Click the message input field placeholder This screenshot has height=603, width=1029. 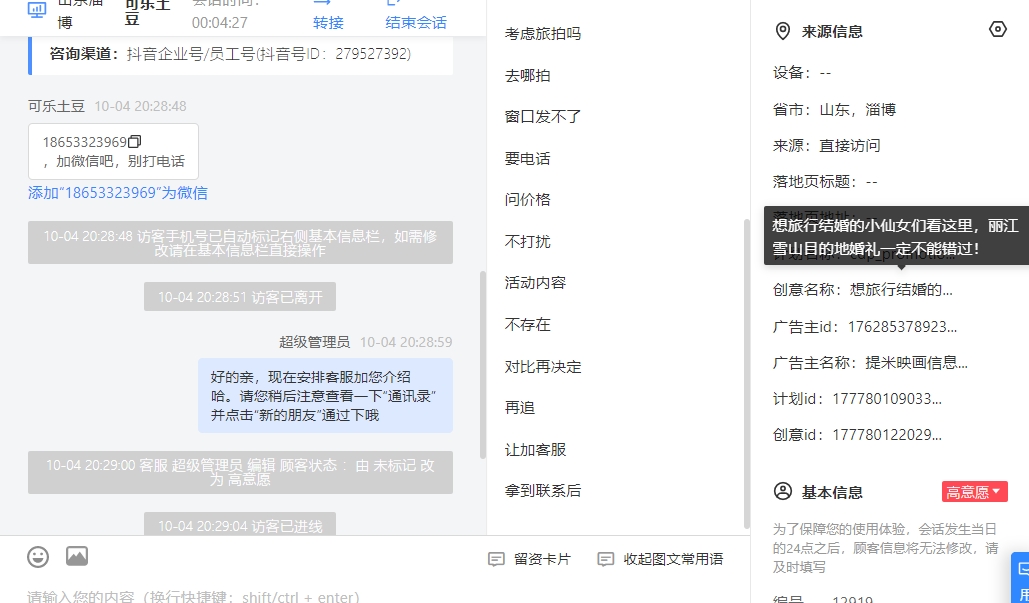[x=194, y=596]
